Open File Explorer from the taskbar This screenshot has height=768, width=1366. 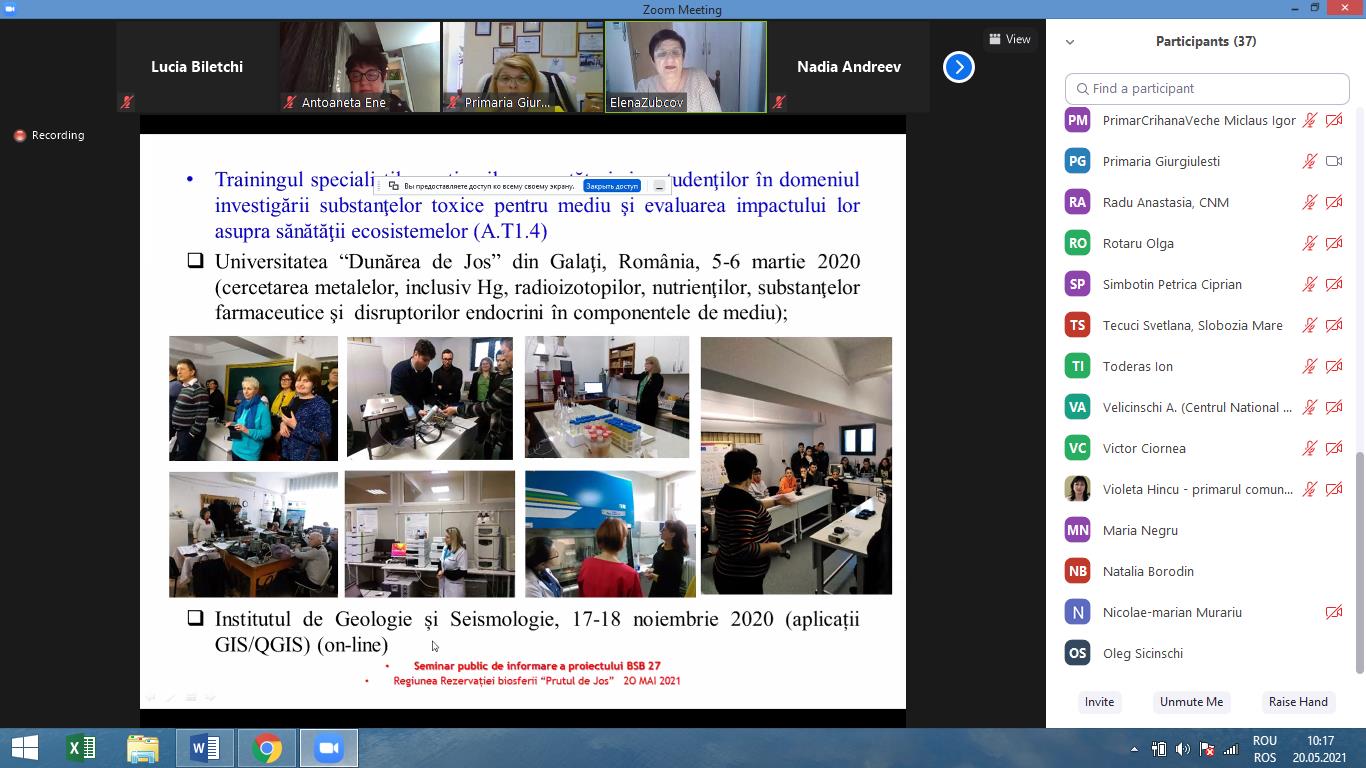[x=143, y=748]
